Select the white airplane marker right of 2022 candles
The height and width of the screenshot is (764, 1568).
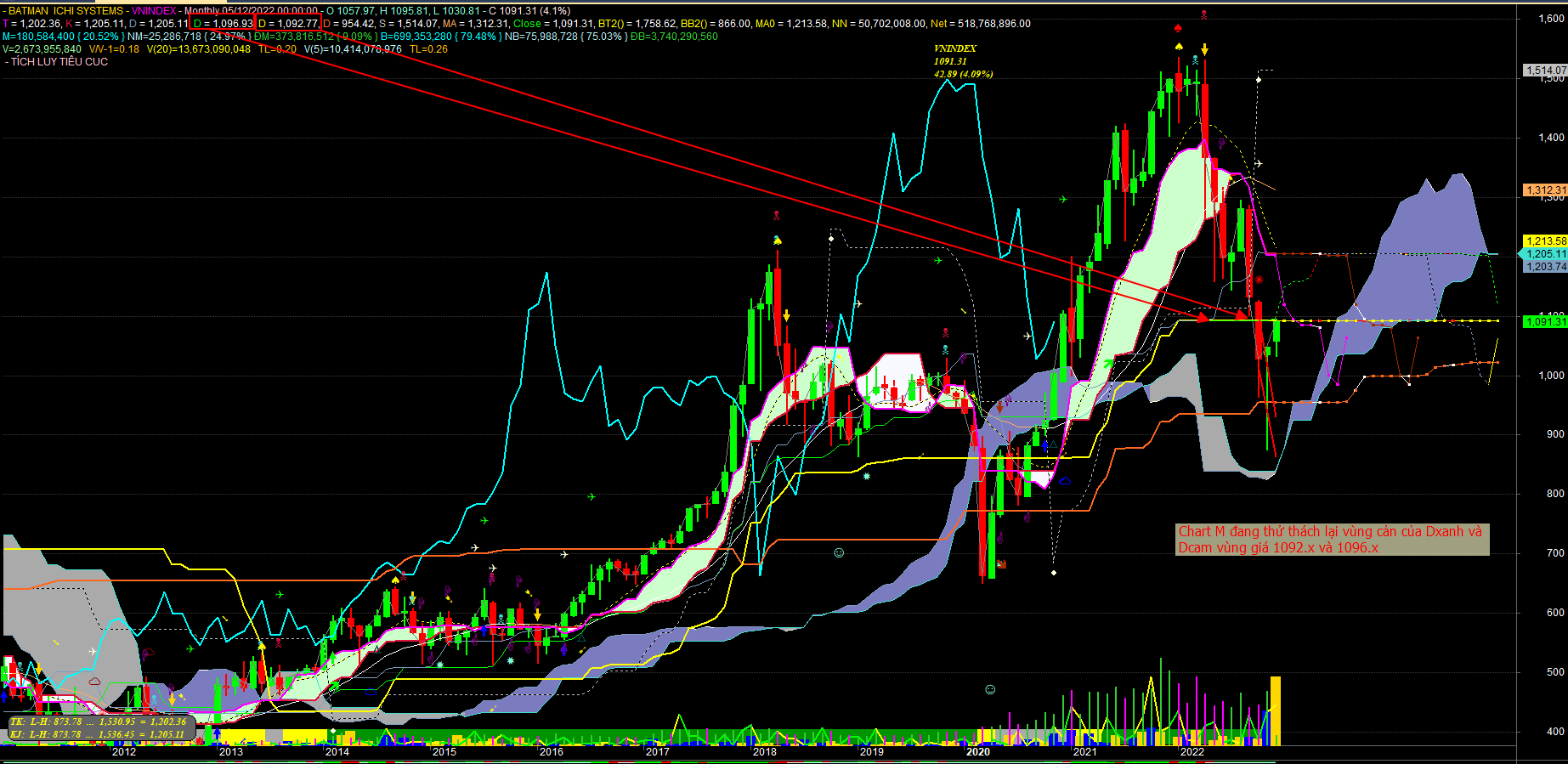1259,163
